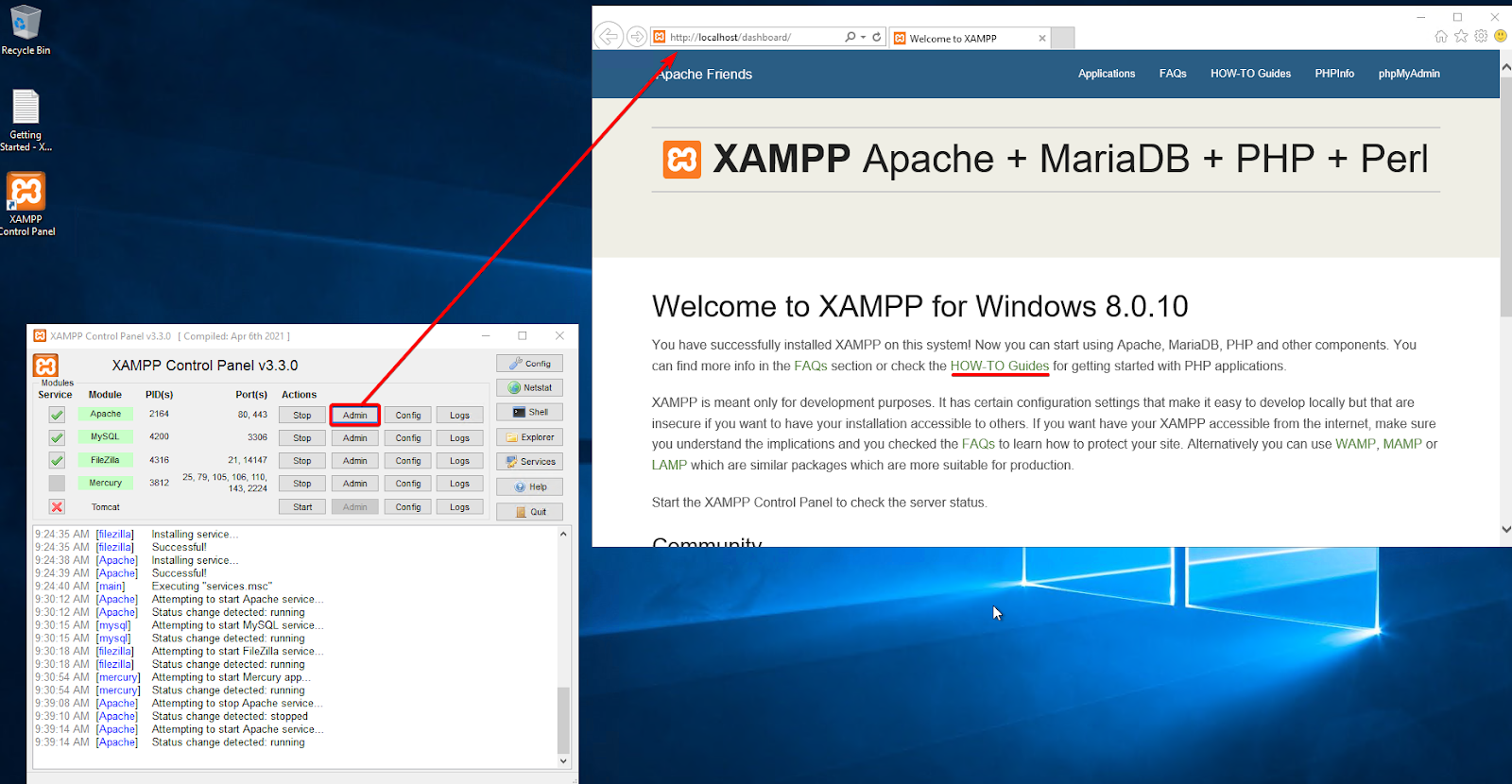Click Quit in XAMPP Control Panel

tap(529, 512)
